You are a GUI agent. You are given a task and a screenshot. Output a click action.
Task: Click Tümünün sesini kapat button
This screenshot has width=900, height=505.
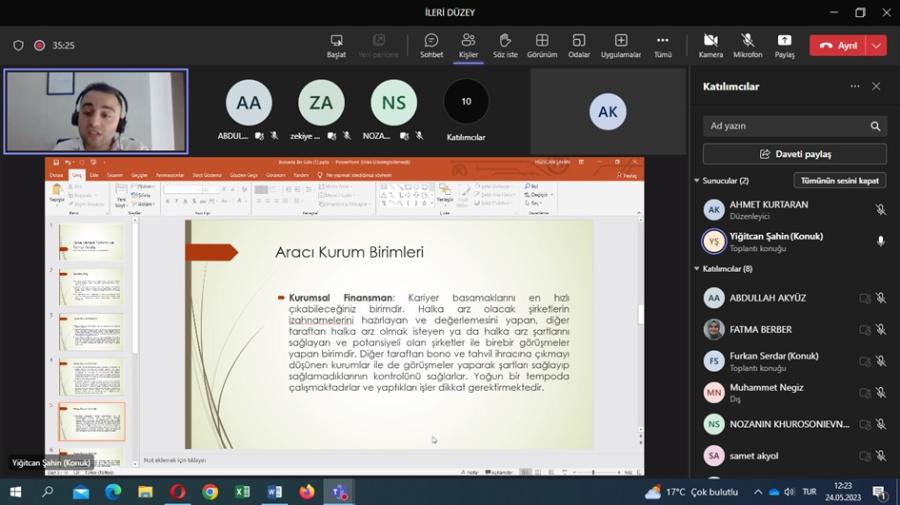click(x=839, y=181)
